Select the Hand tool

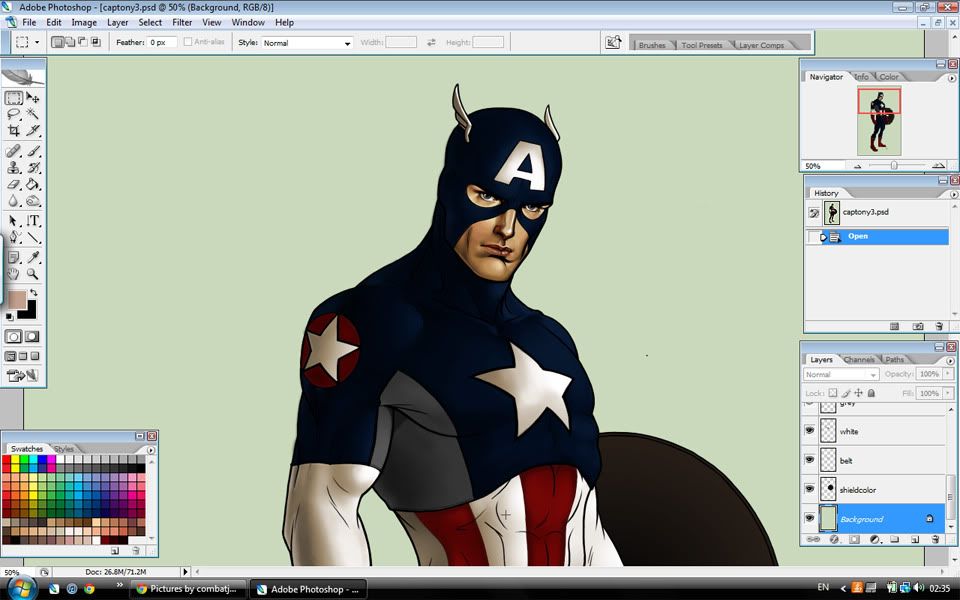(13, 274)
